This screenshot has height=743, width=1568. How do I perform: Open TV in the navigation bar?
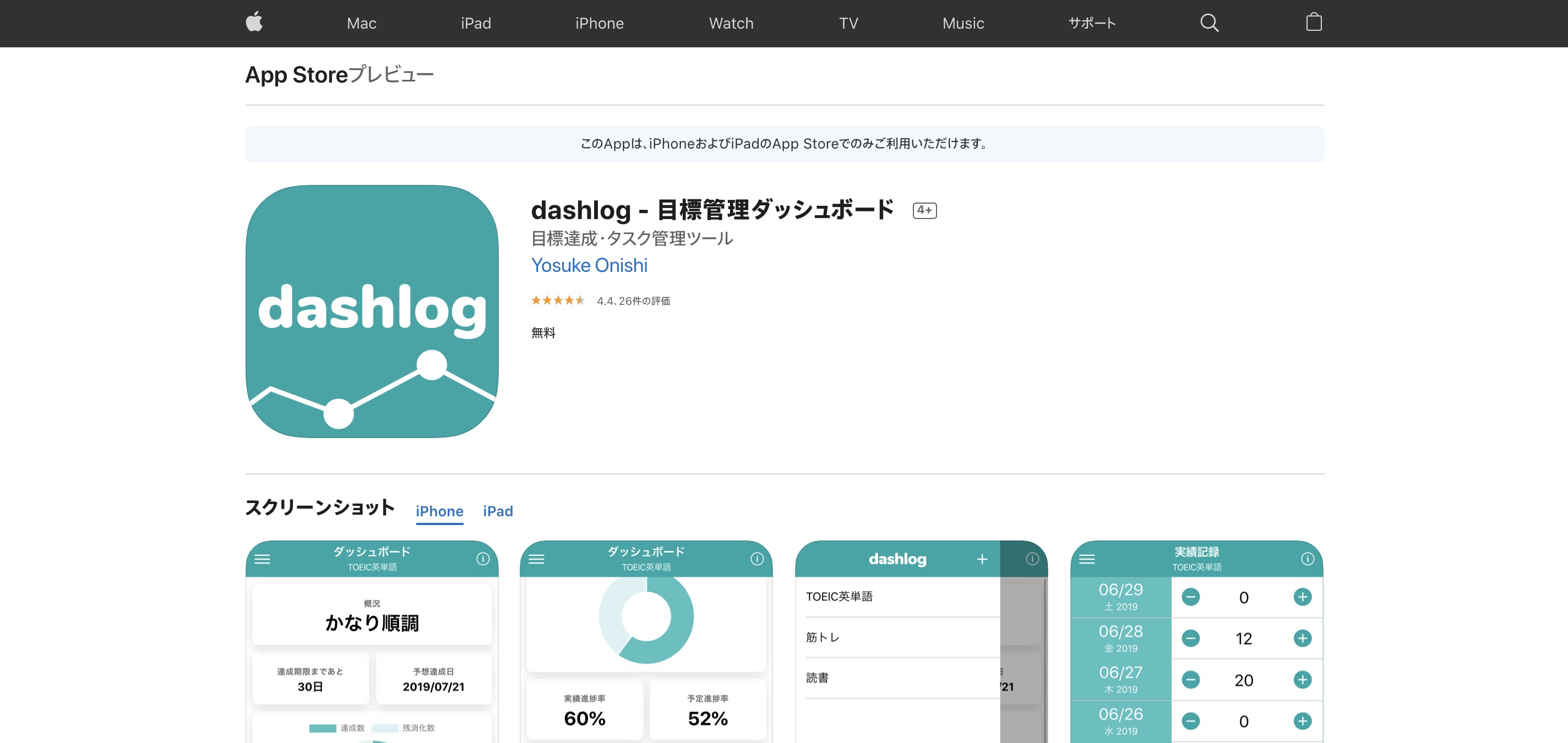pos(848,23)
